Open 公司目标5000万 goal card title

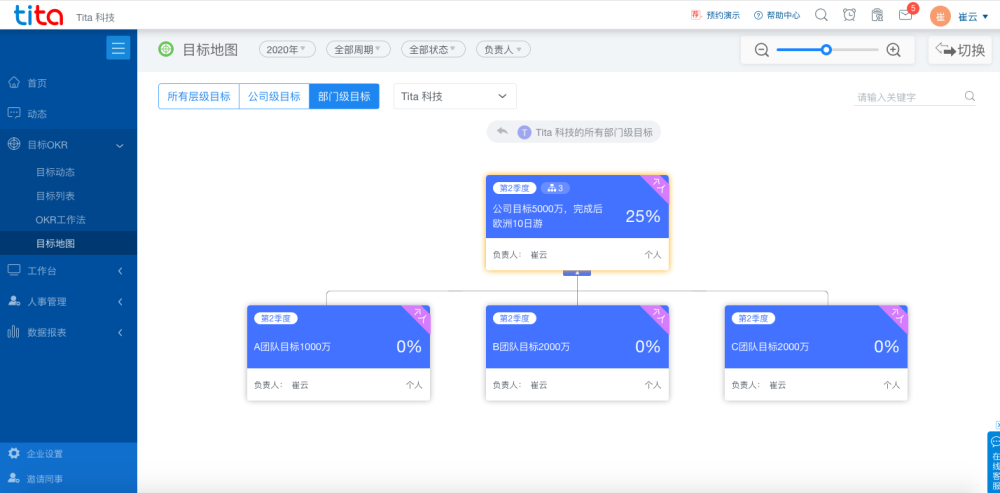[x=548, y=216]
